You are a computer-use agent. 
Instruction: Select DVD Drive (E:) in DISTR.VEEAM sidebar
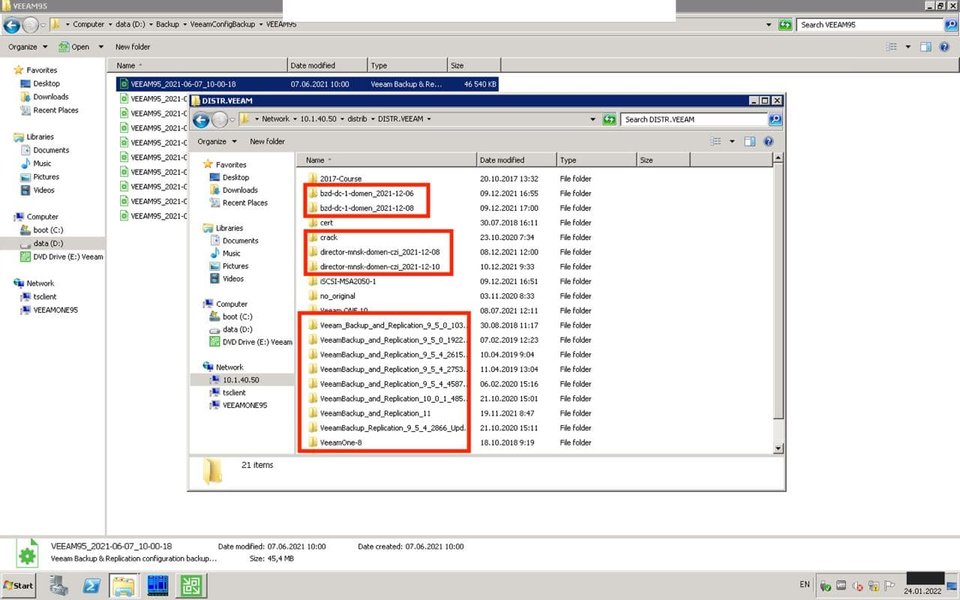tap(257, 342)
